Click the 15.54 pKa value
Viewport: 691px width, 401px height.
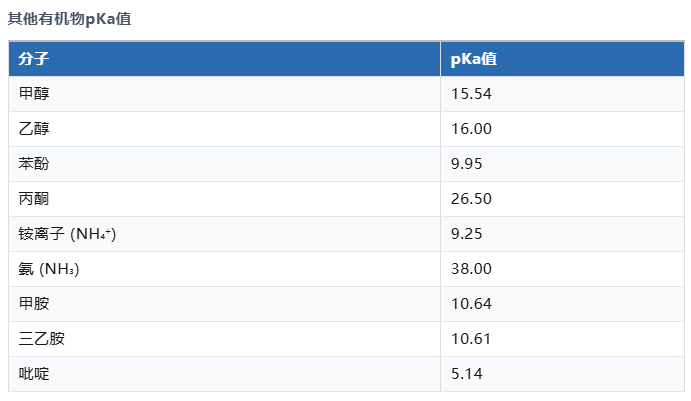click(x=471, y=94)
